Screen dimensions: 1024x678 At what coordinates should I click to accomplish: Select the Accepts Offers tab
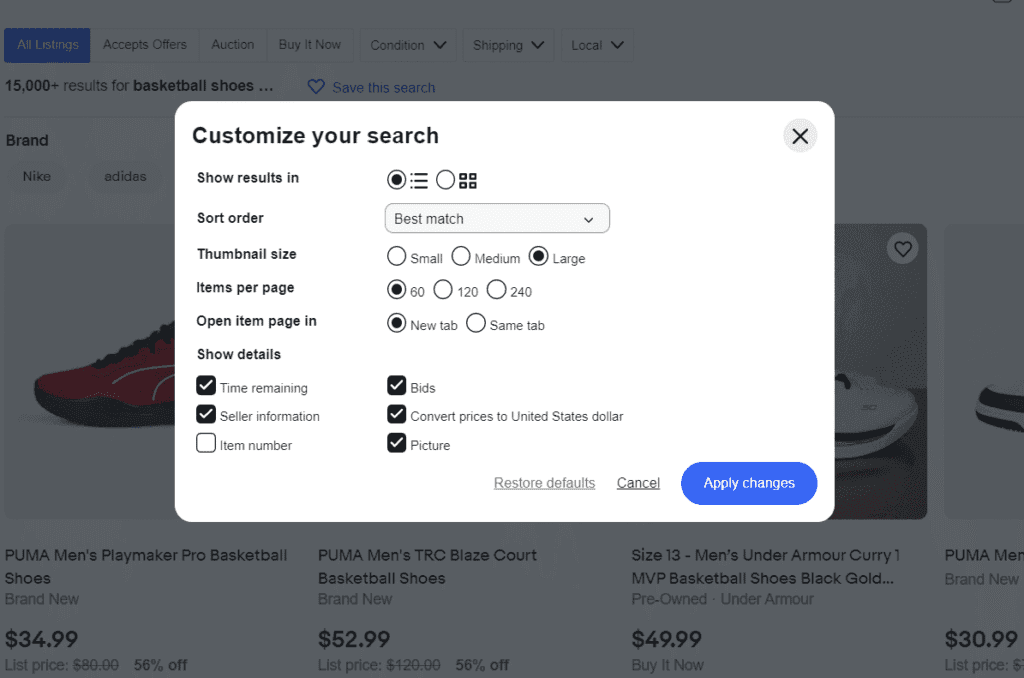point(144,45)
